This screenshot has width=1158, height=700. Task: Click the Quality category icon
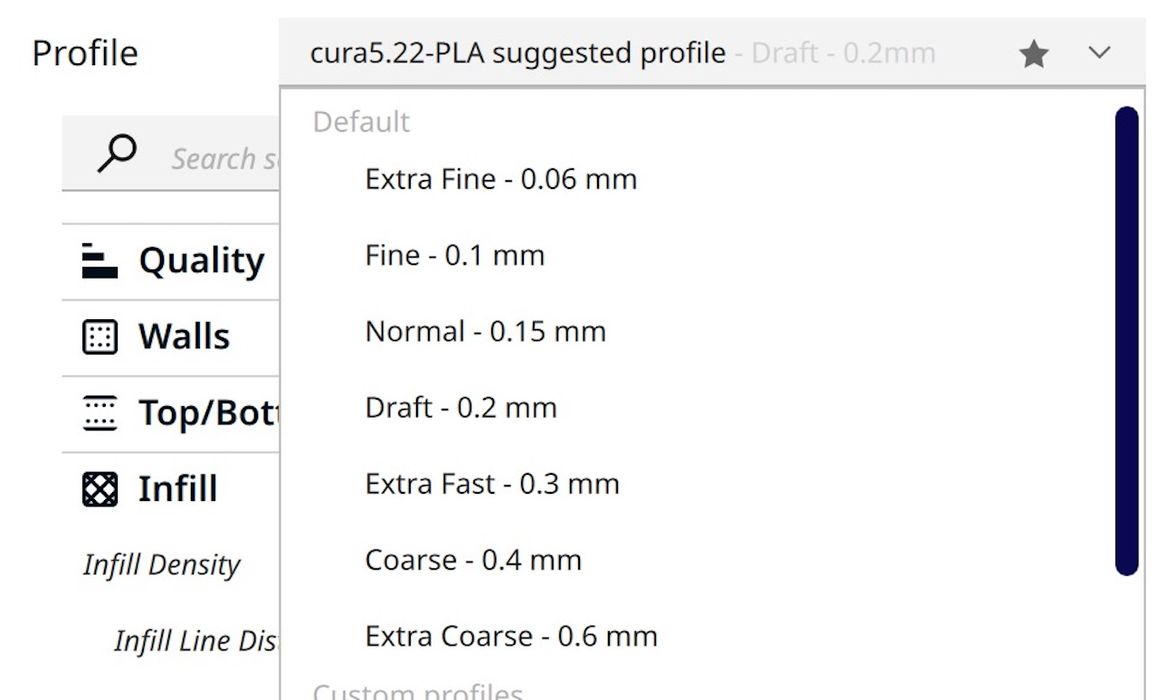point(99,260)
